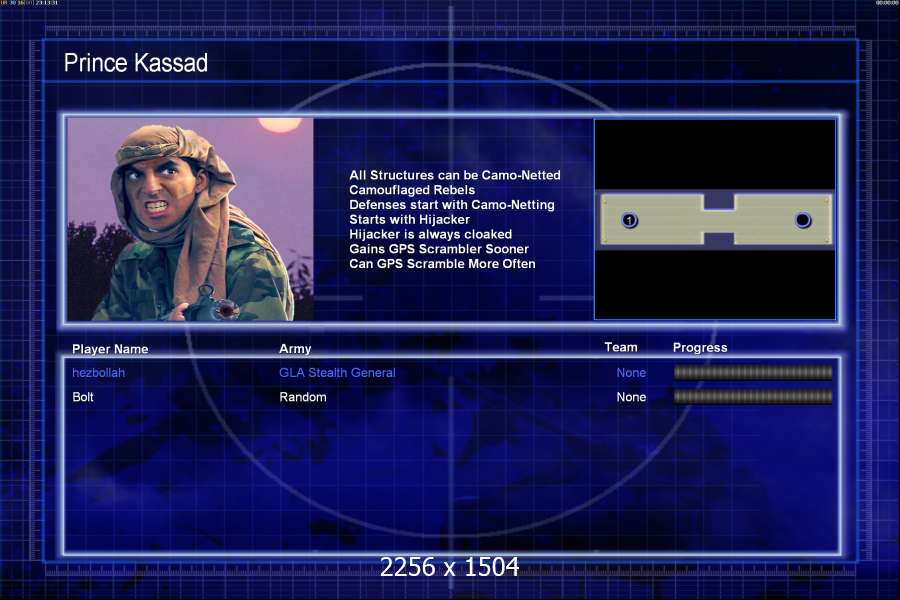900x600 pixels.
Task: Click the 'Starts with Hijacker' line
Action: click(x=409, y=219)
